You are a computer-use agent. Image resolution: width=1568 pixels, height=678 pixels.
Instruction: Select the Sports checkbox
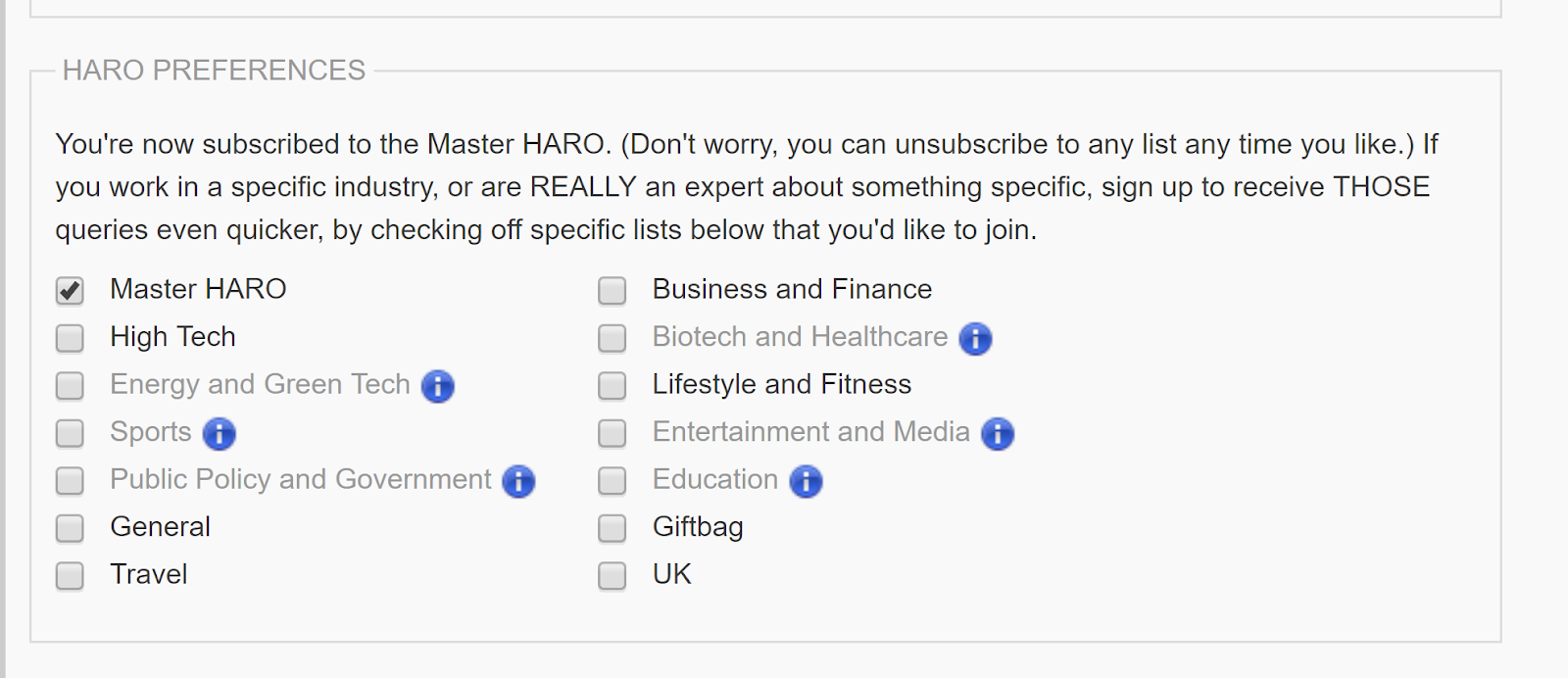(x=70, y=433)
